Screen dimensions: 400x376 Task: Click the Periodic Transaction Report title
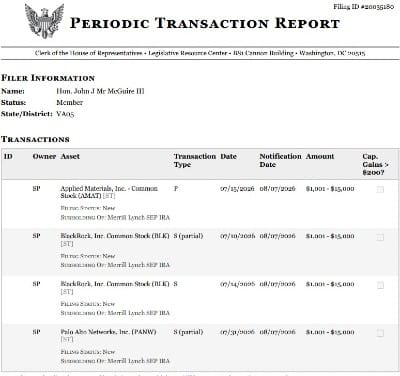[x=205, y=23]
